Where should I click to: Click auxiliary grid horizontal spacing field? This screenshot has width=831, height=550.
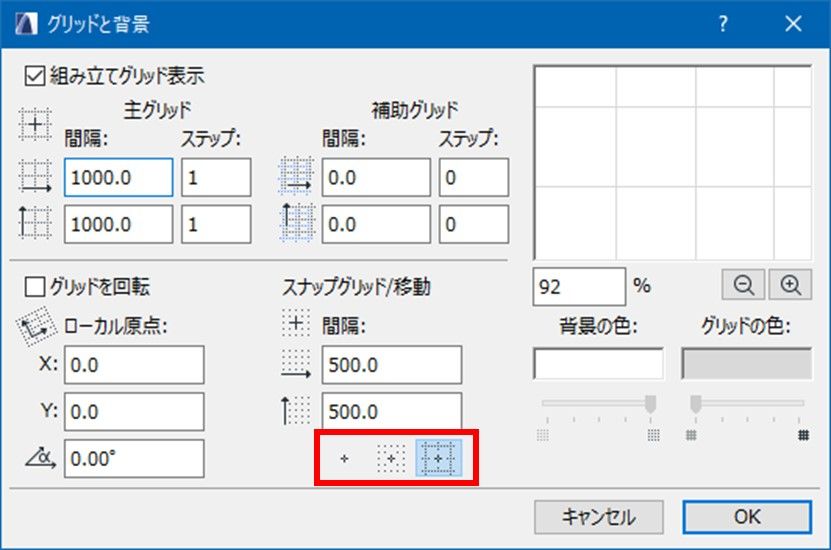[376, 177]
